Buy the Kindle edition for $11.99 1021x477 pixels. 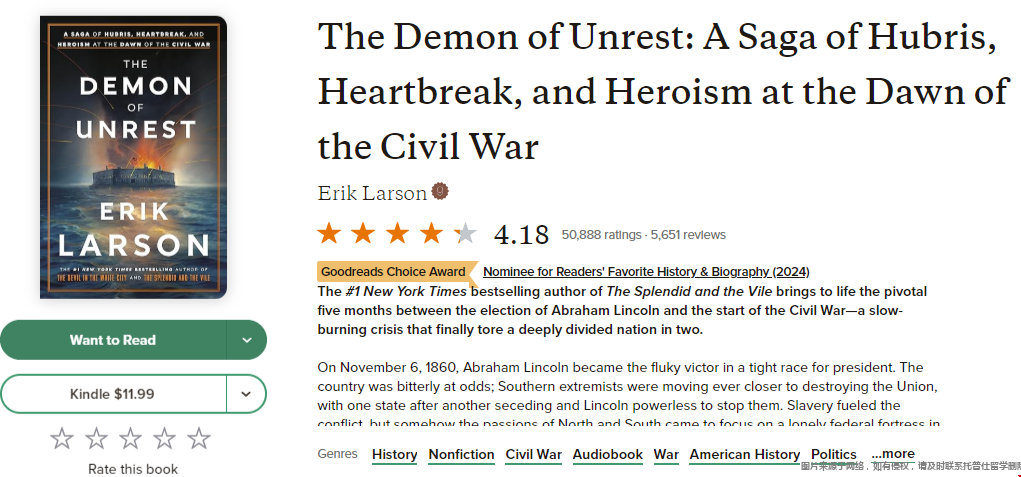pyautogui.click(x=113, y=394)
